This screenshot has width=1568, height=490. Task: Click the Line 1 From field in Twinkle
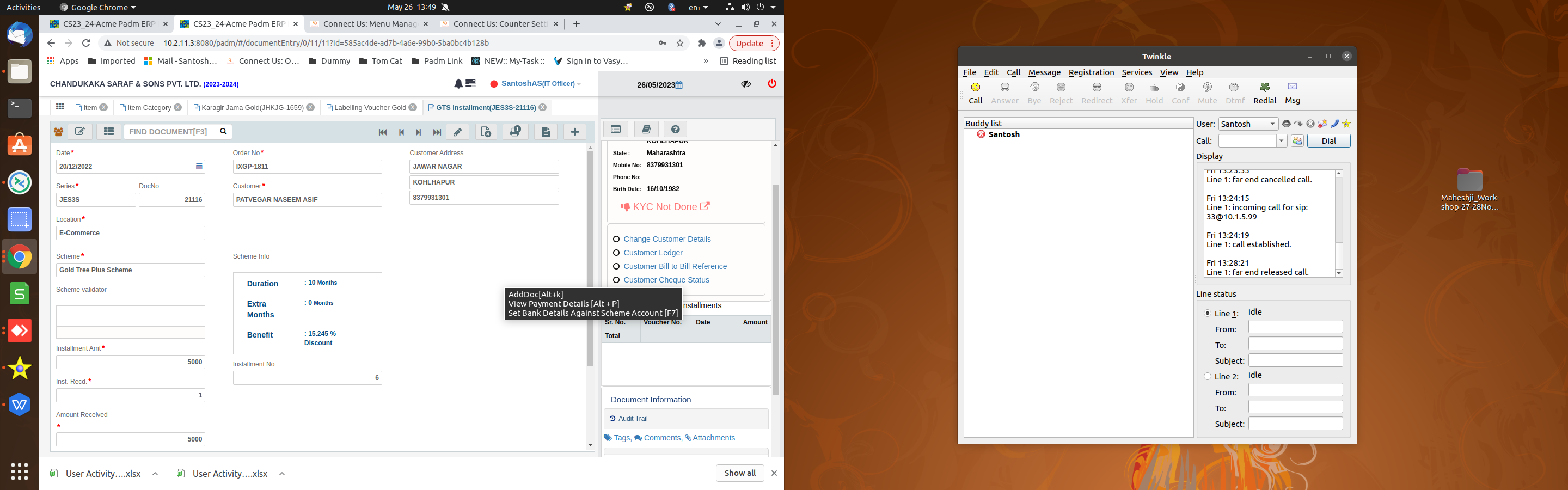[1295, 327]
